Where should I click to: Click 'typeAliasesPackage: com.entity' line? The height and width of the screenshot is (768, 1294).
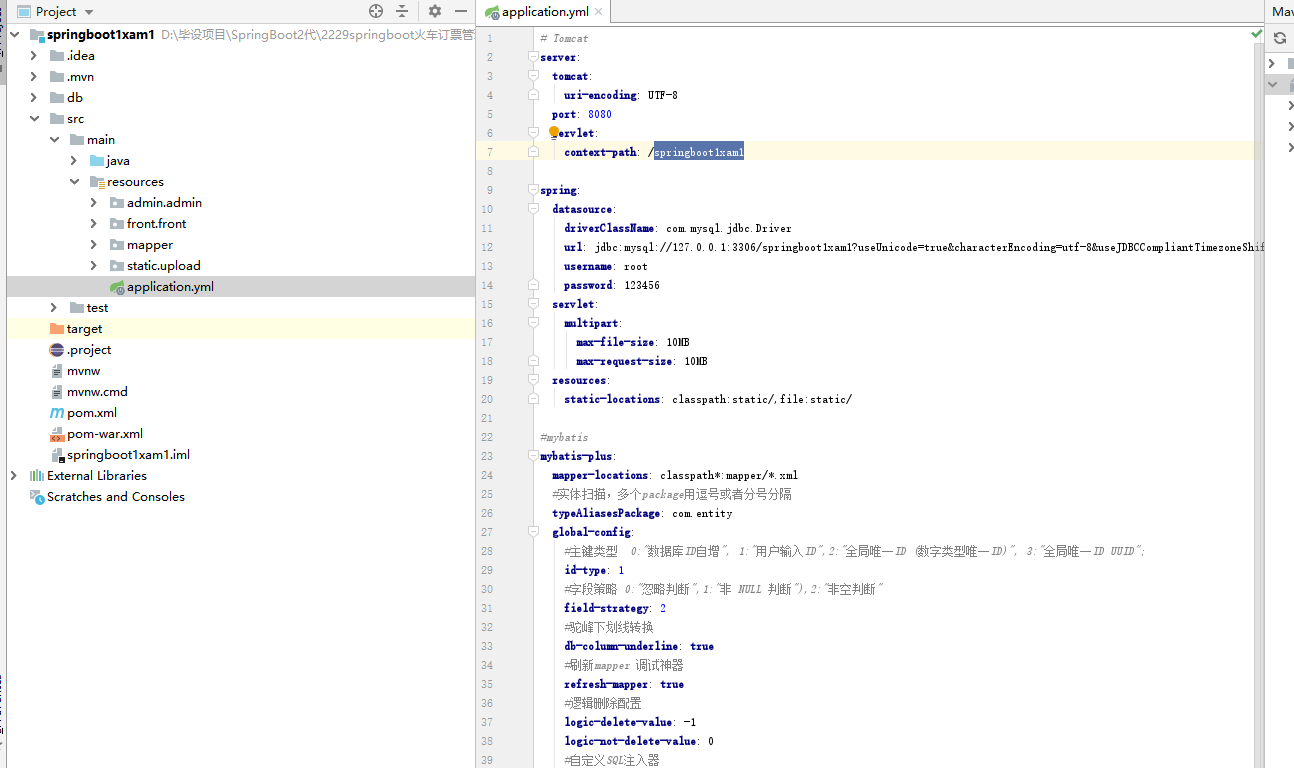(x=642, y=513)
